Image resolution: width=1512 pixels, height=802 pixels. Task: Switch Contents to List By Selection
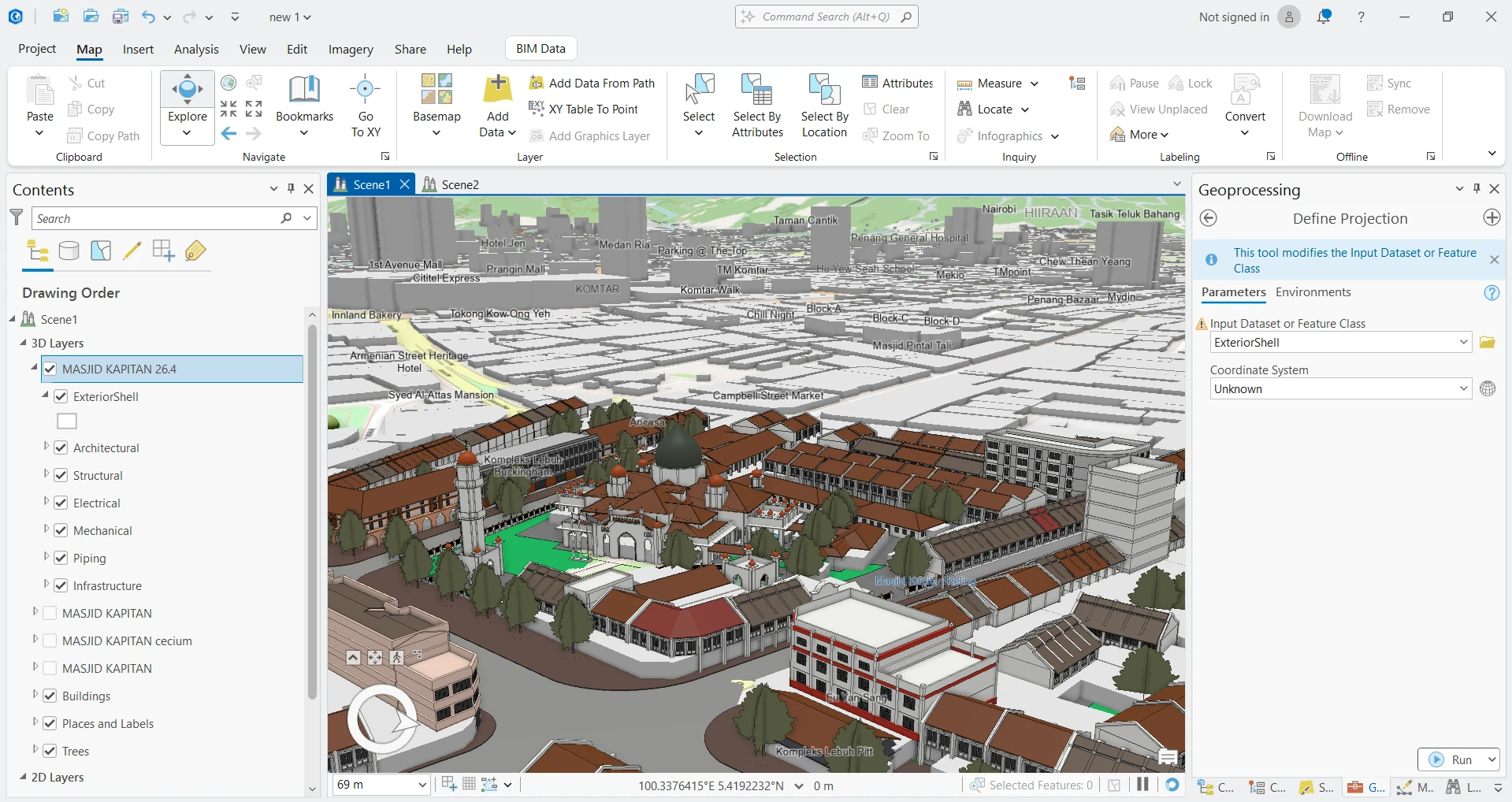(101, 251)
